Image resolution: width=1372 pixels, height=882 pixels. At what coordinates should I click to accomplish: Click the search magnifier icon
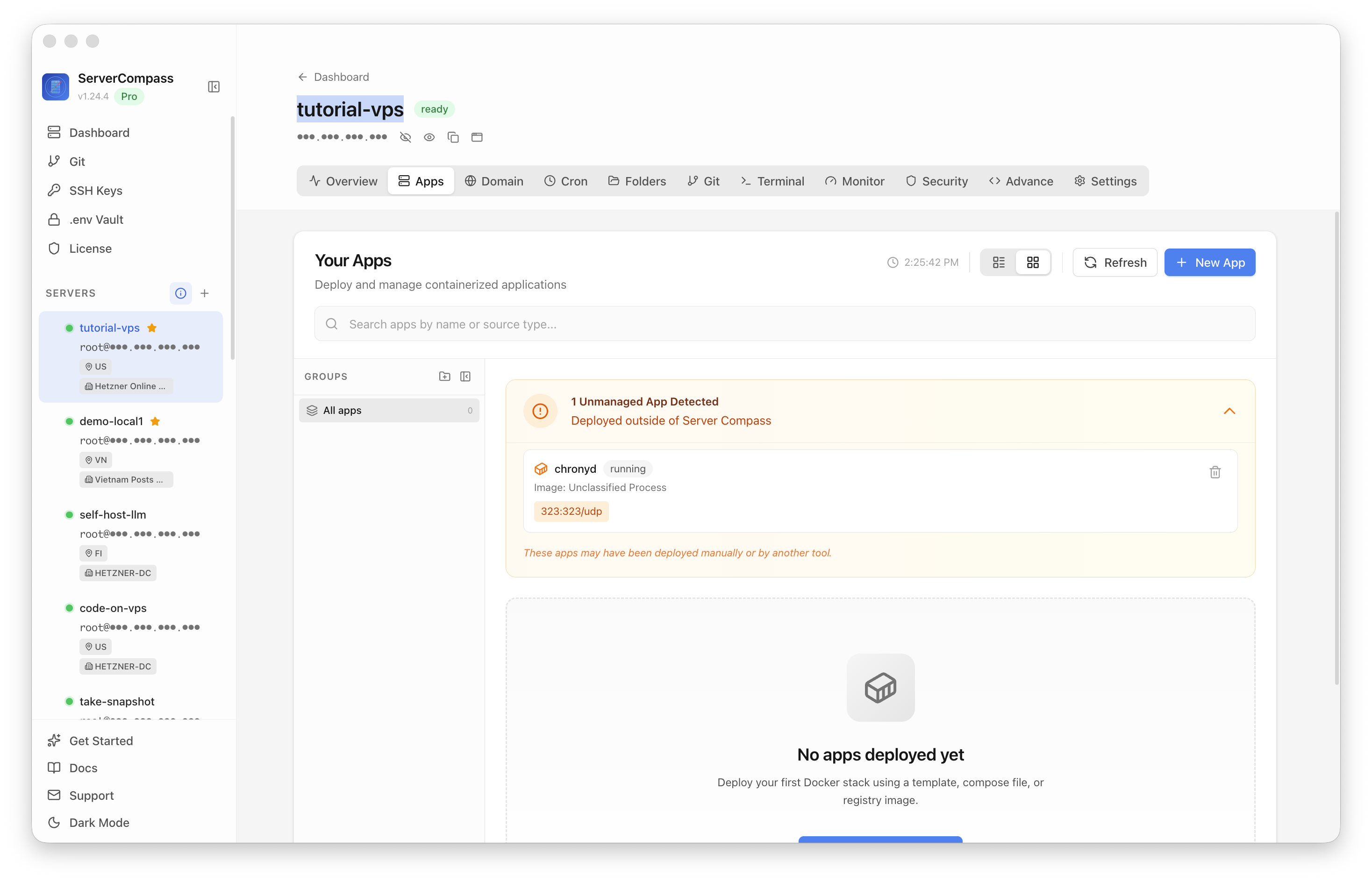coord(332,324)
